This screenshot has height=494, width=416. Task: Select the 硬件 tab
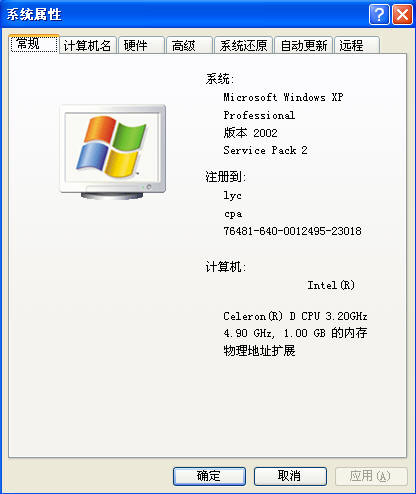[141, 45]
